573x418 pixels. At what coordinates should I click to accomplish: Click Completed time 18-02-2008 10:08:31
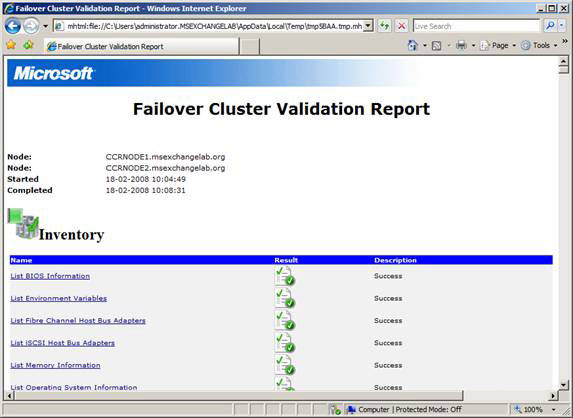pyautogui.click(x=145, y=190)
